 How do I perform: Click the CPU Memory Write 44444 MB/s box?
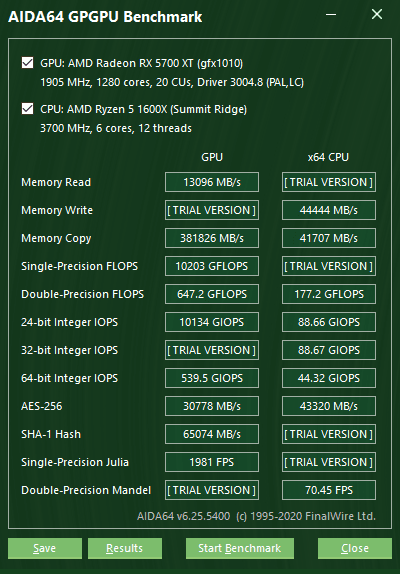click(329, 210)
